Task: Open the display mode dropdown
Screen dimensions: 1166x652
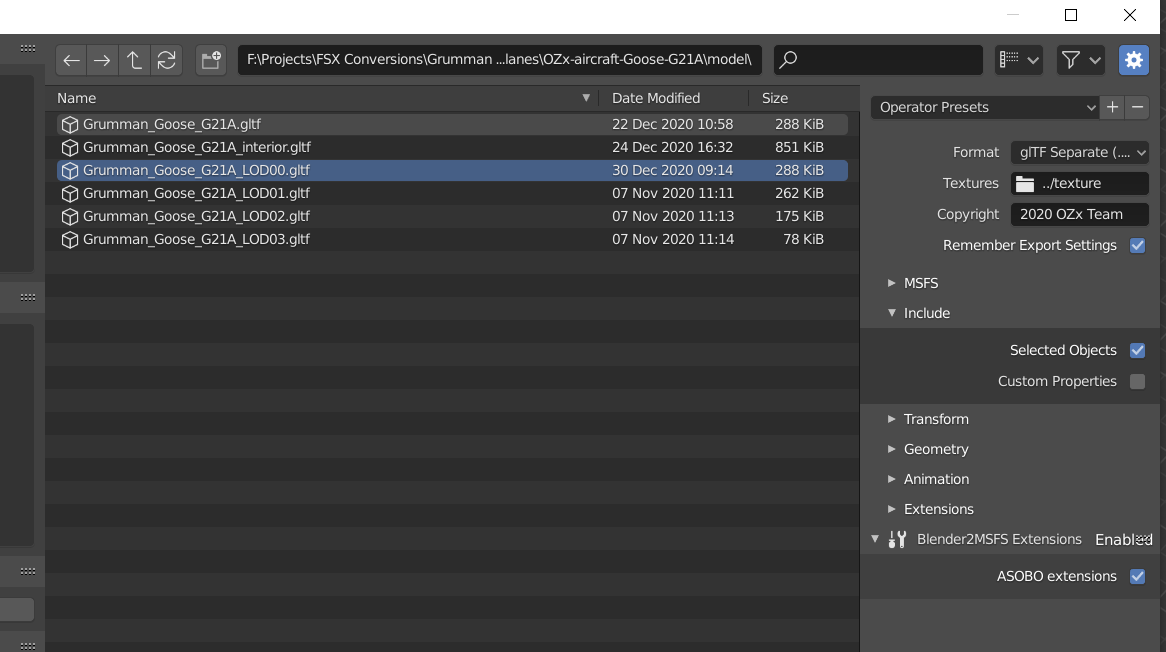Action: pyautogui.click(x=1019, y=60)
